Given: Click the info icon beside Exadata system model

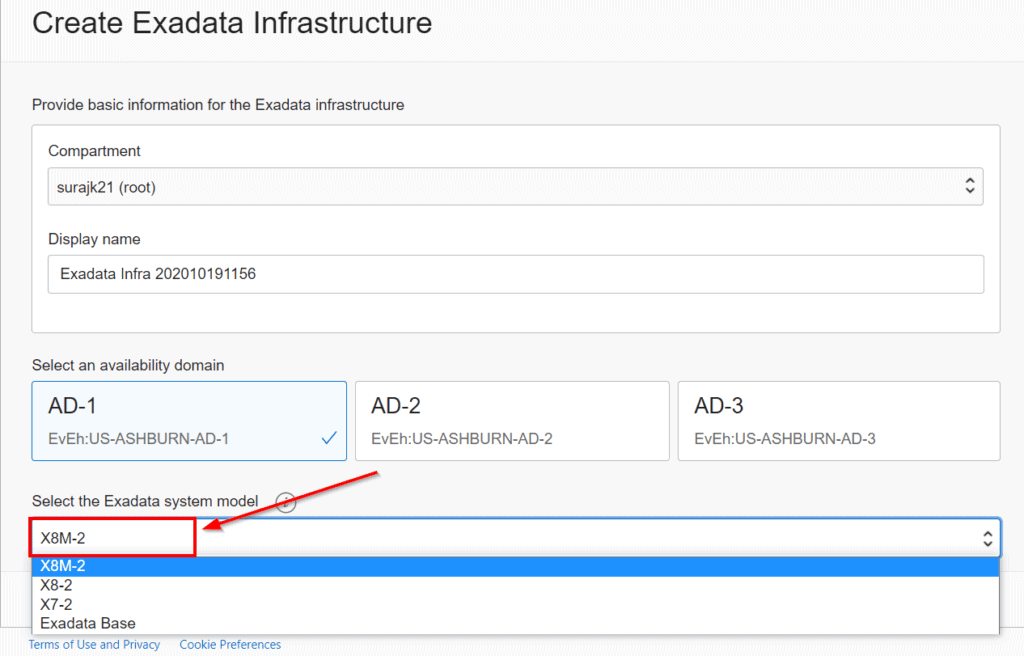Looking at the screenshot, I should click(285, 502).
